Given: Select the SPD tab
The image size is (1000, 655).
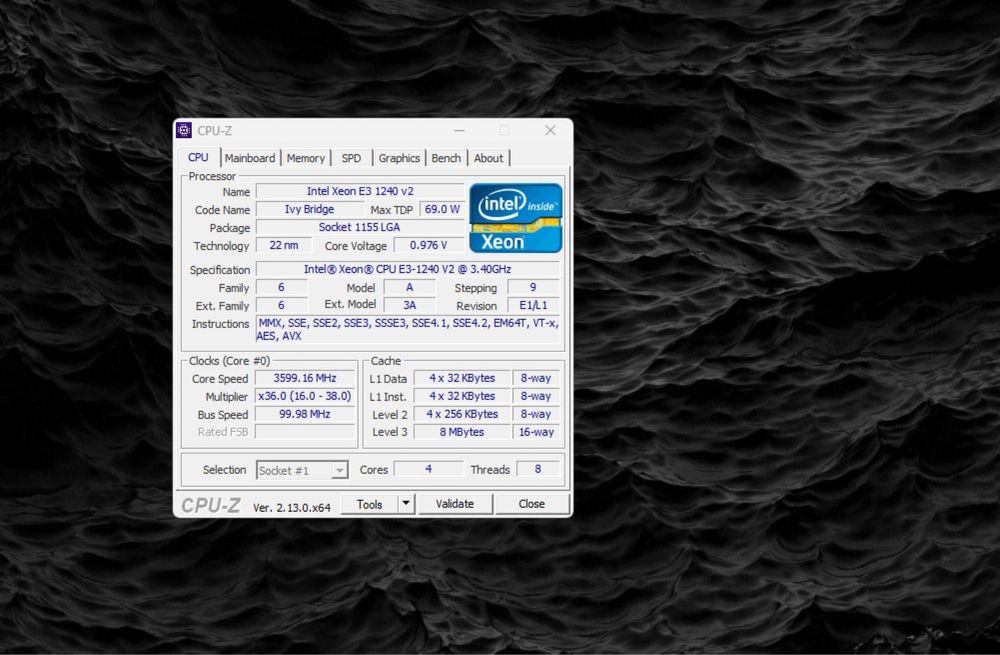Looking at the screenshot, I should coord(351,158).
